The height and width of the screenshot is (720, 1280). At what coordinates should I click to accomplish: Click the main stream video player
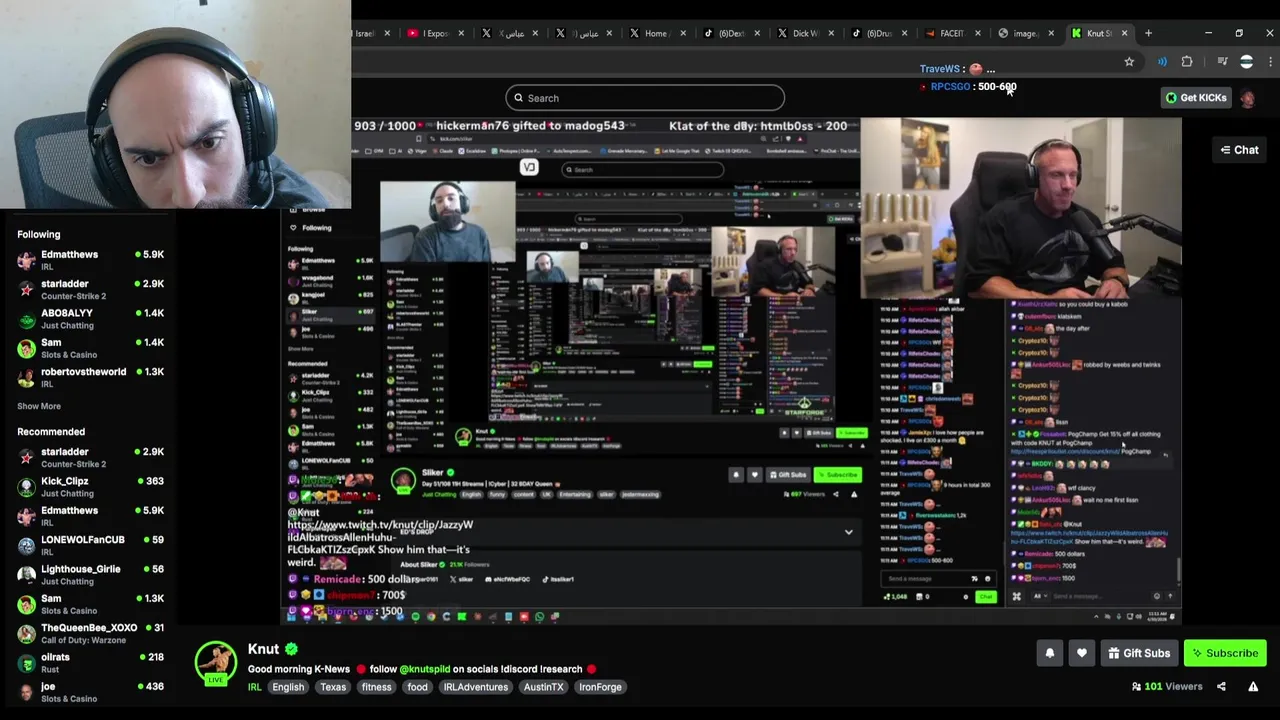tap(730, 372)
